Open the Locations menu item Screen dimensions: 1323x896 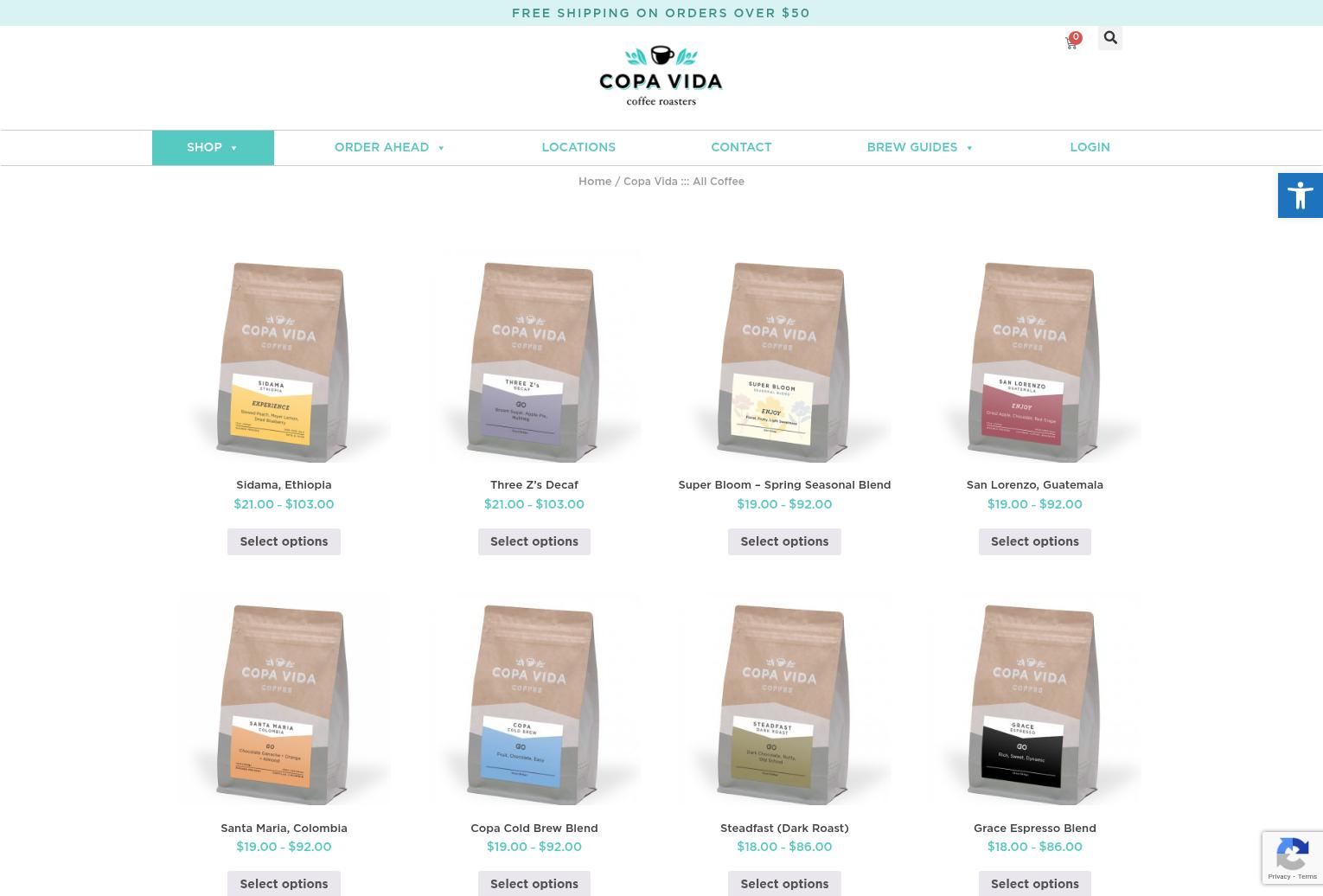578,148
